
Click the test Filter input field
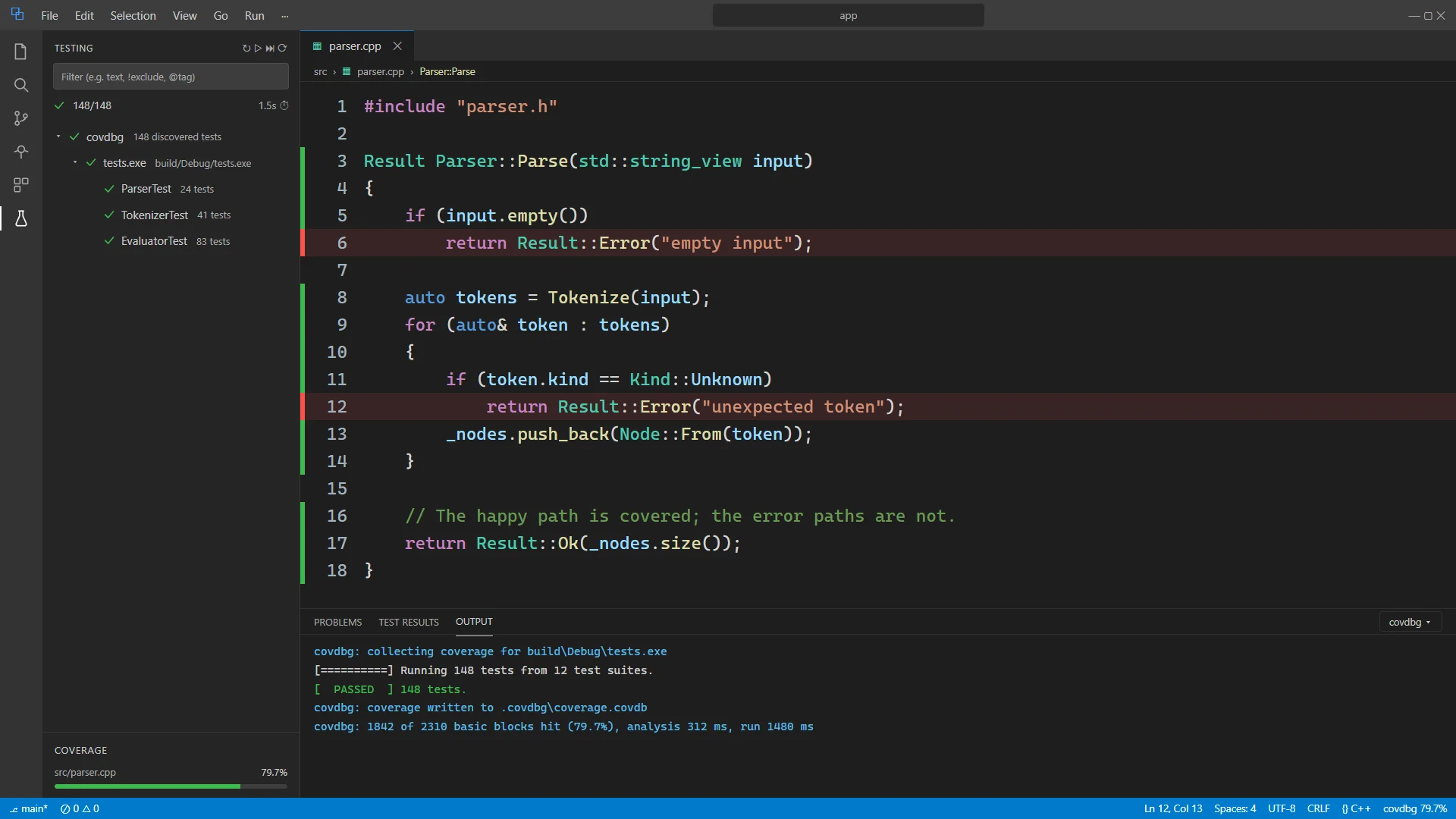[x=171, y=77]
